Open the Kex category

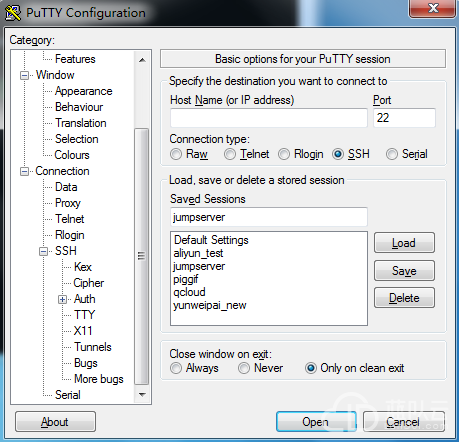tap(83, 267)
